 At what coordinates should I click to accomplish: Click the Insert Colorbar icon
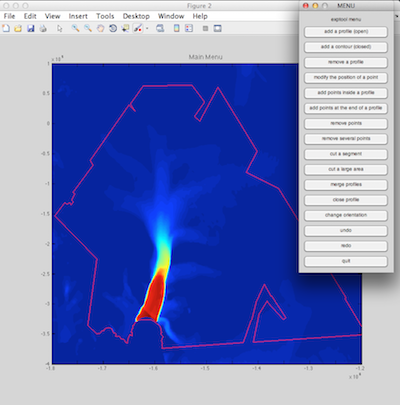point(177,29)
